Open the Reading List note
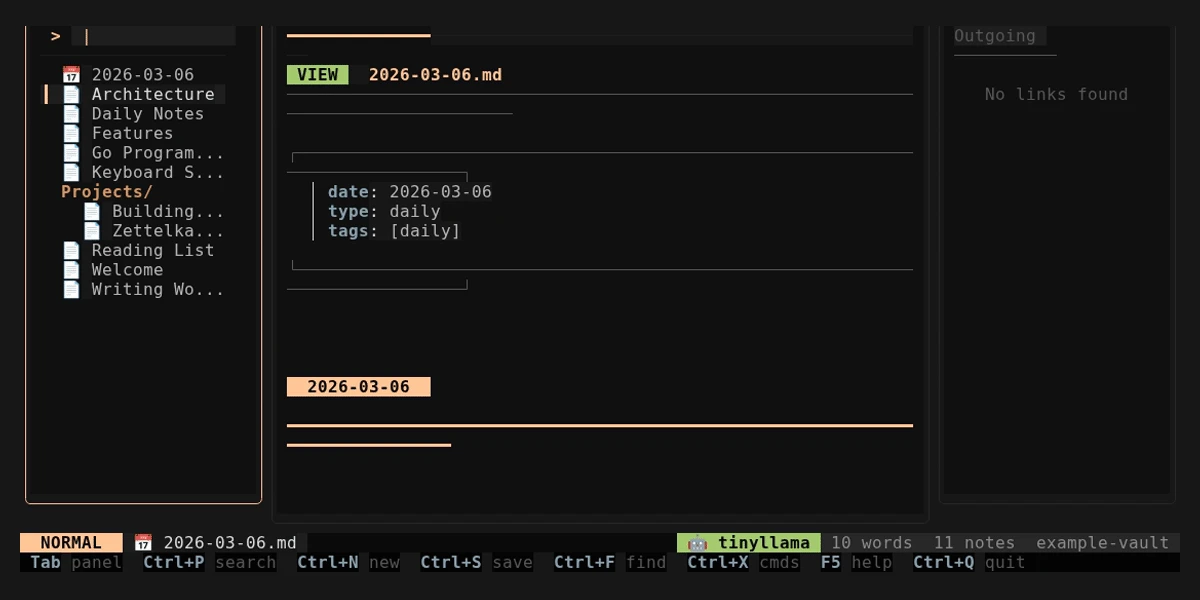The height and width of the screenshot is (600, 1200). point(153,250)
